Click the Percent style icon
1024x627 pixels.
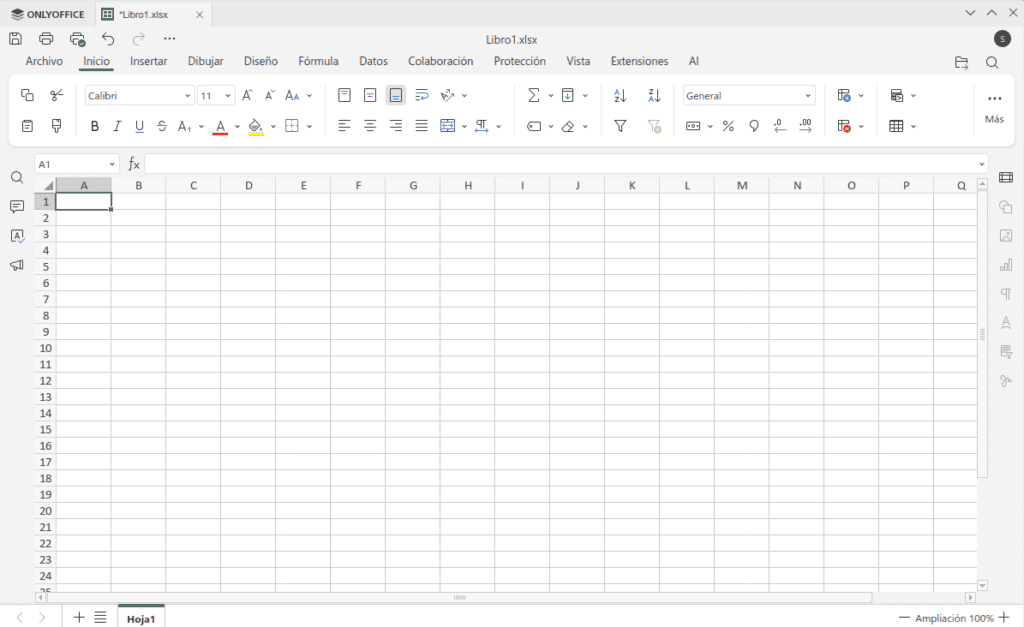[x=728, y=126]
